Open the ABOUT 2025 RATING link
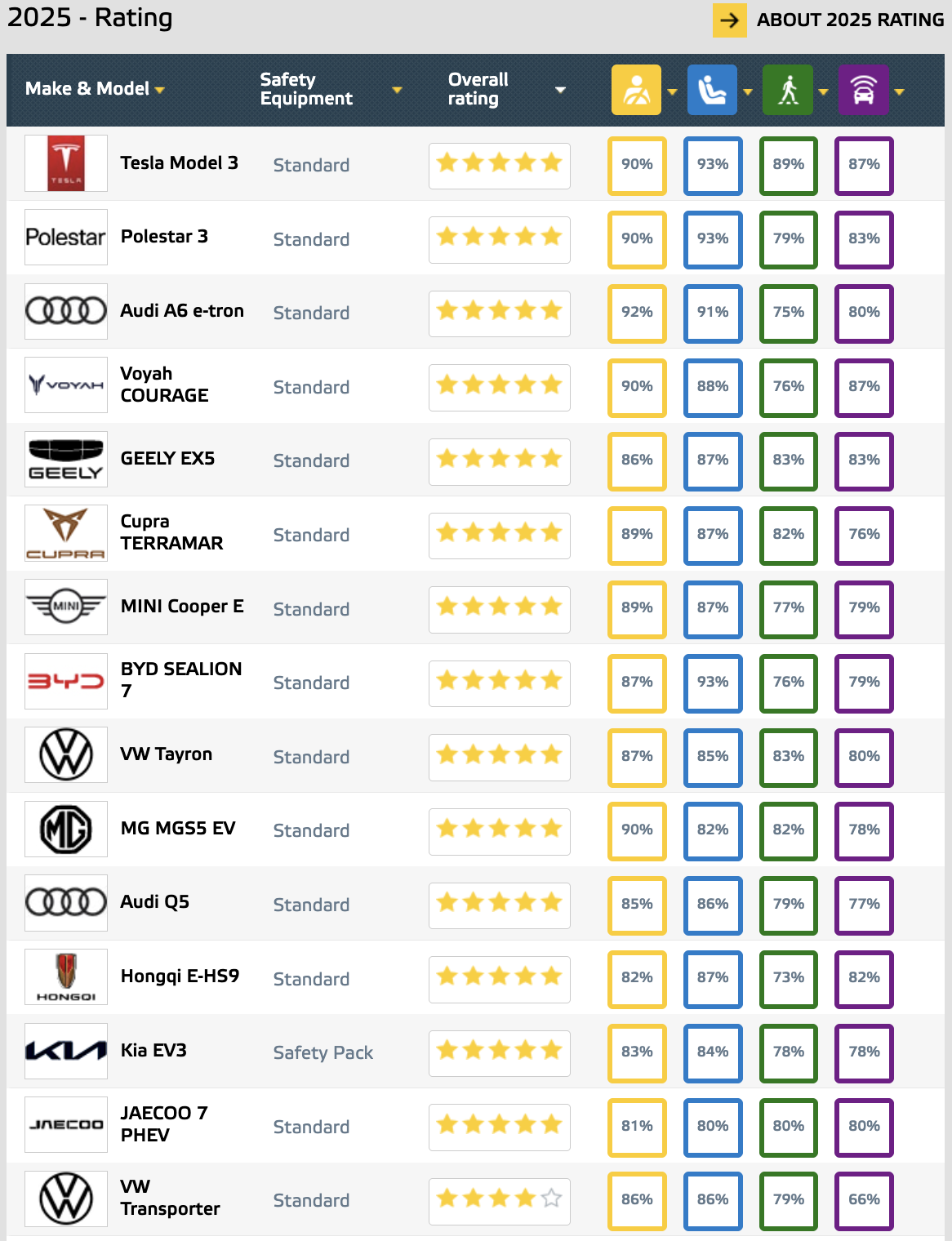 click(x=829, y=20)
